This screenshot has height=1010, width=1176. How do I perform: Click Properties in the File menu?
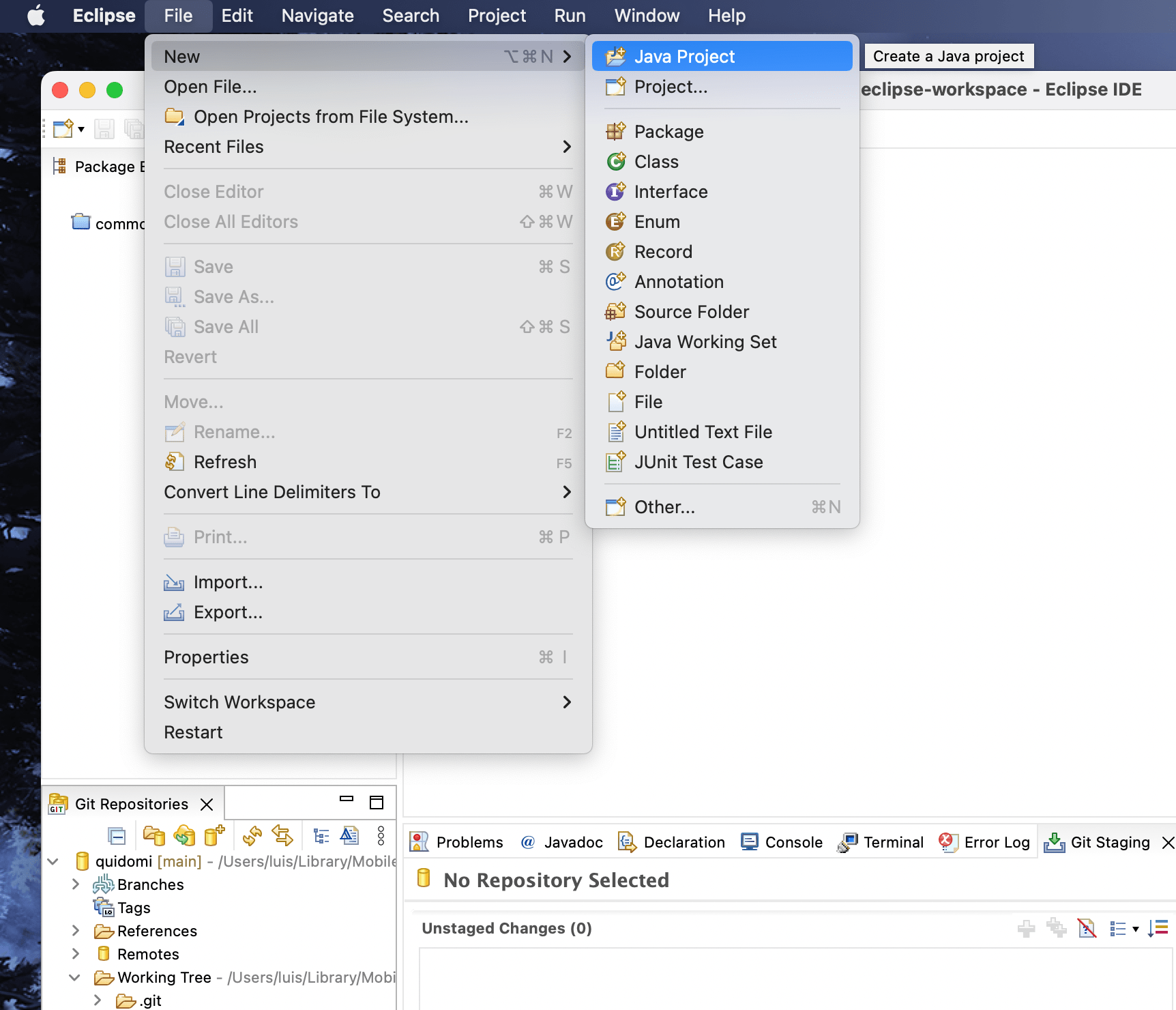coord(368,657)
